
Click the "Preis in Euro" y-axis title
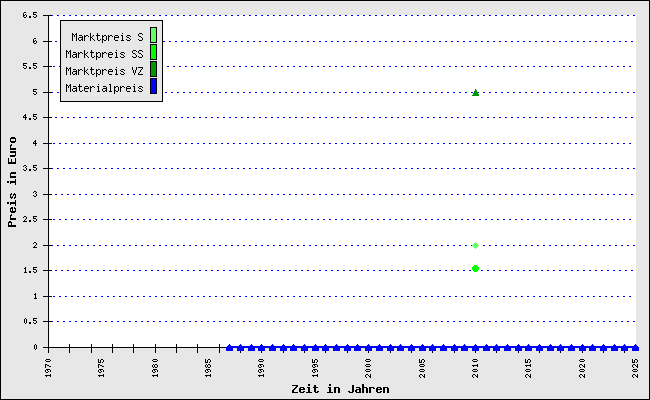tap(13, 181)
